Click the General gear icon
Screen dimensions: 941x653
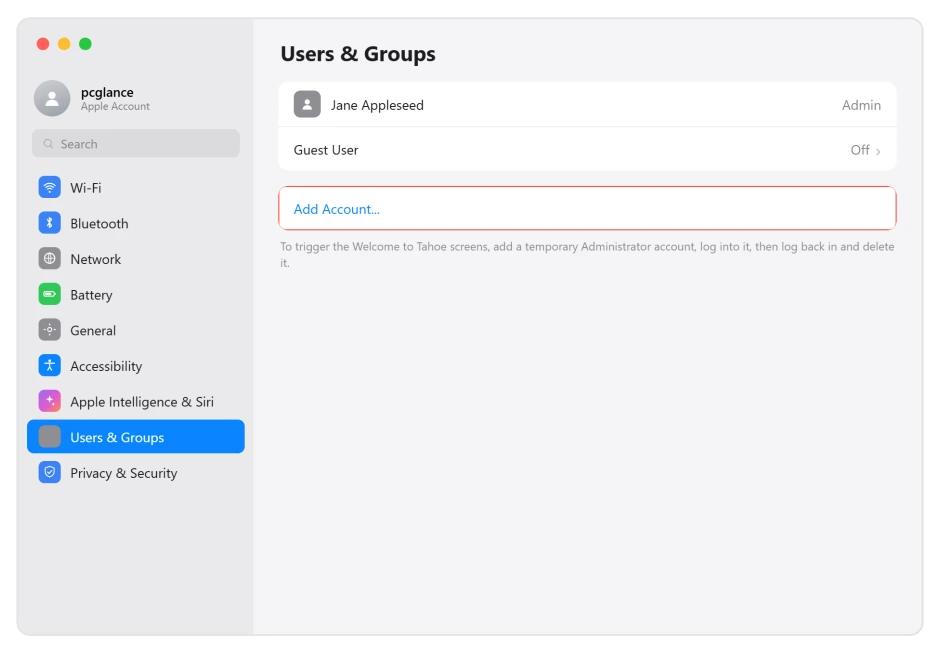[x=50, y=330]
